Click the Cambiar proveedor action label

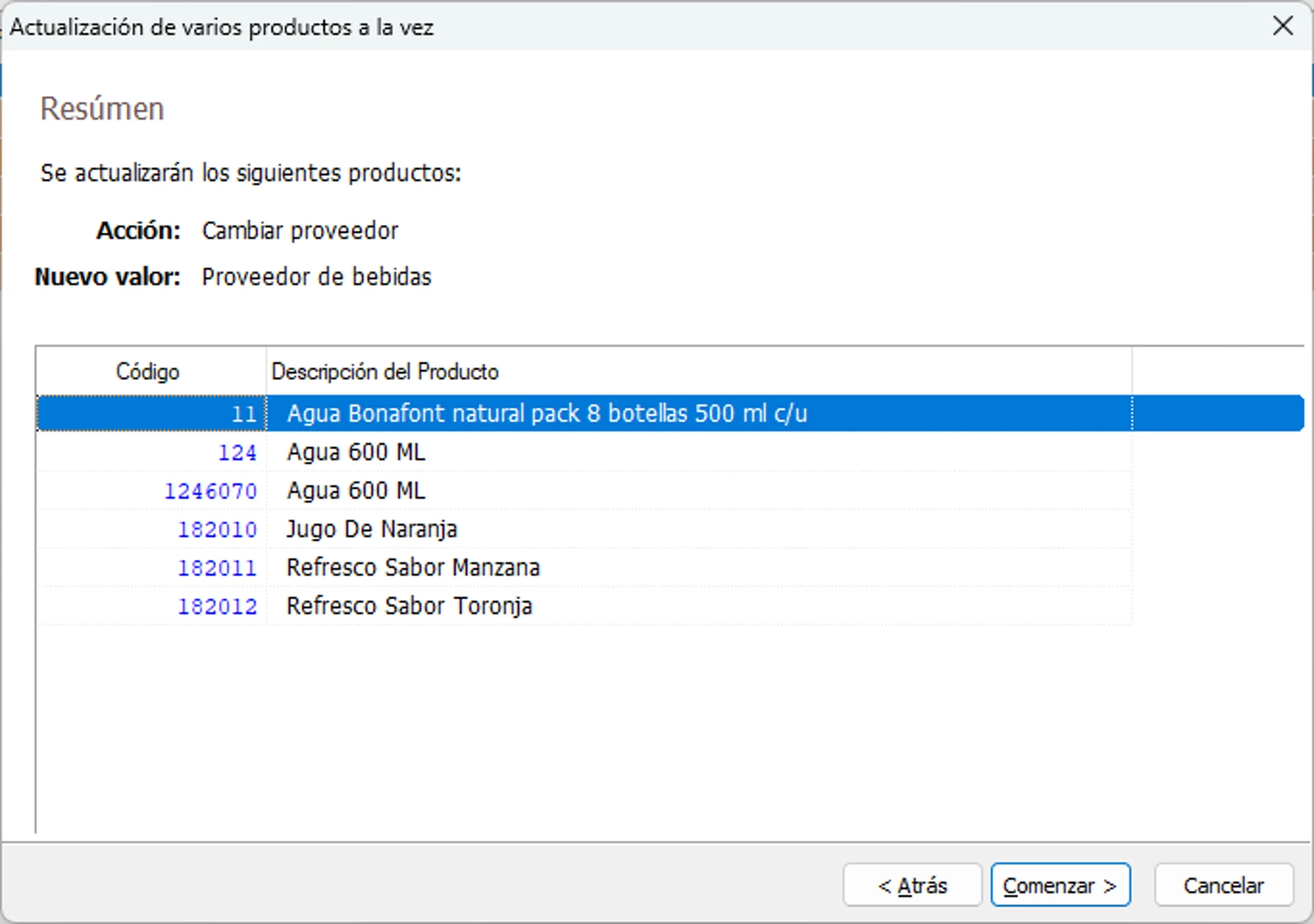(300, 230)
